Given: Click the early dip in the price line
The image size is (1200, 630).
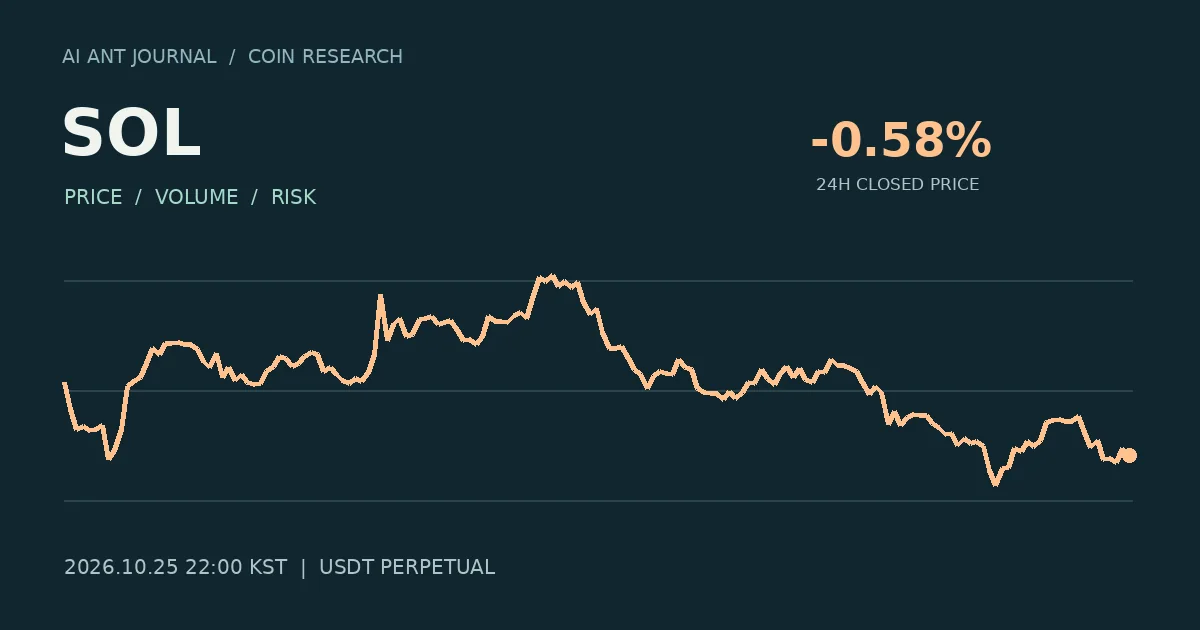Looking at the screenshot, I should click(x=109, y=458).
